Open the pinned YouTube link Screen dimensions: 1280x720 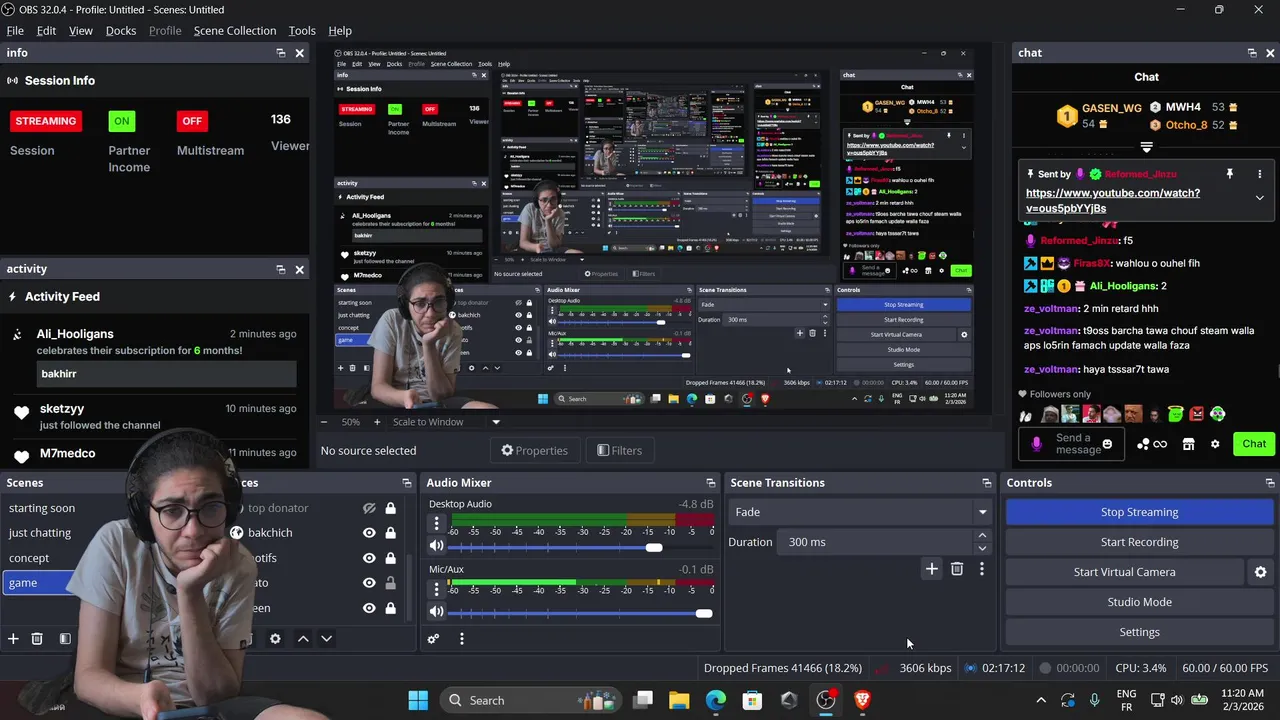(1112, 200)
